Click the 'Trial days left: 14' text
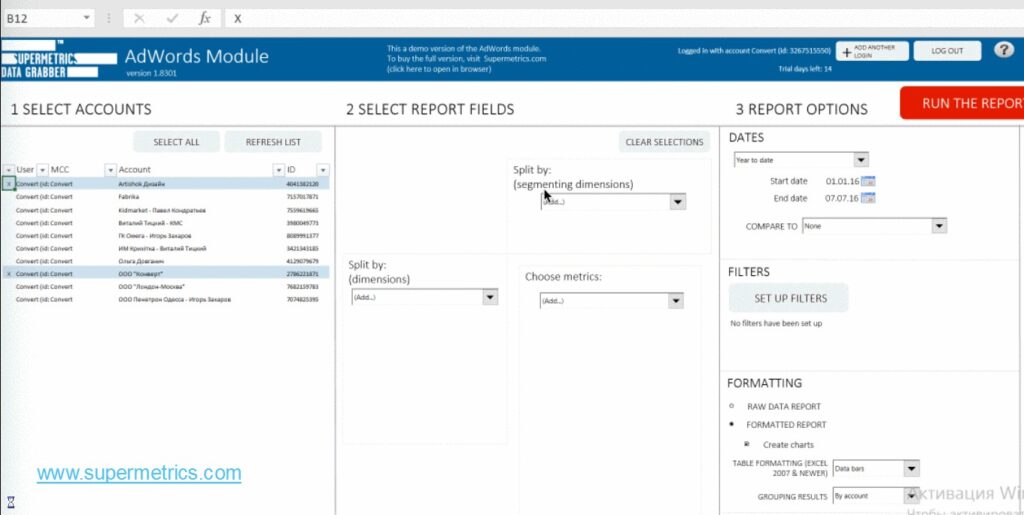The height and width of the screenshot is (515, 1024). (805, 69)
